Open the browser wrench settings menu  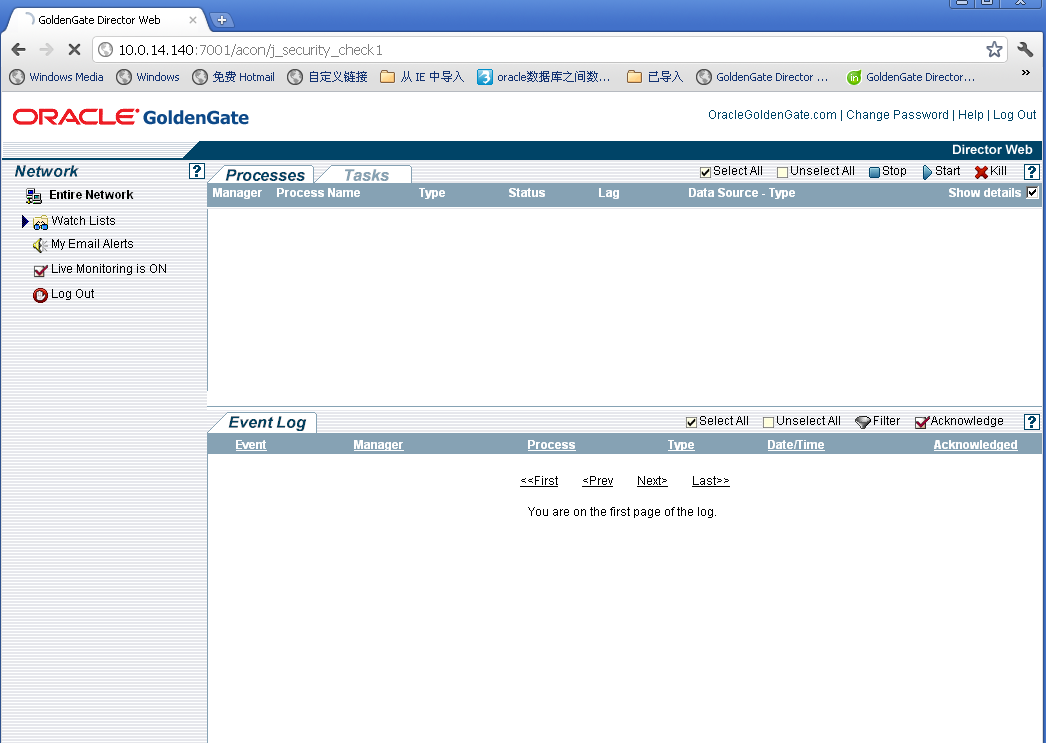[1025, 49]
